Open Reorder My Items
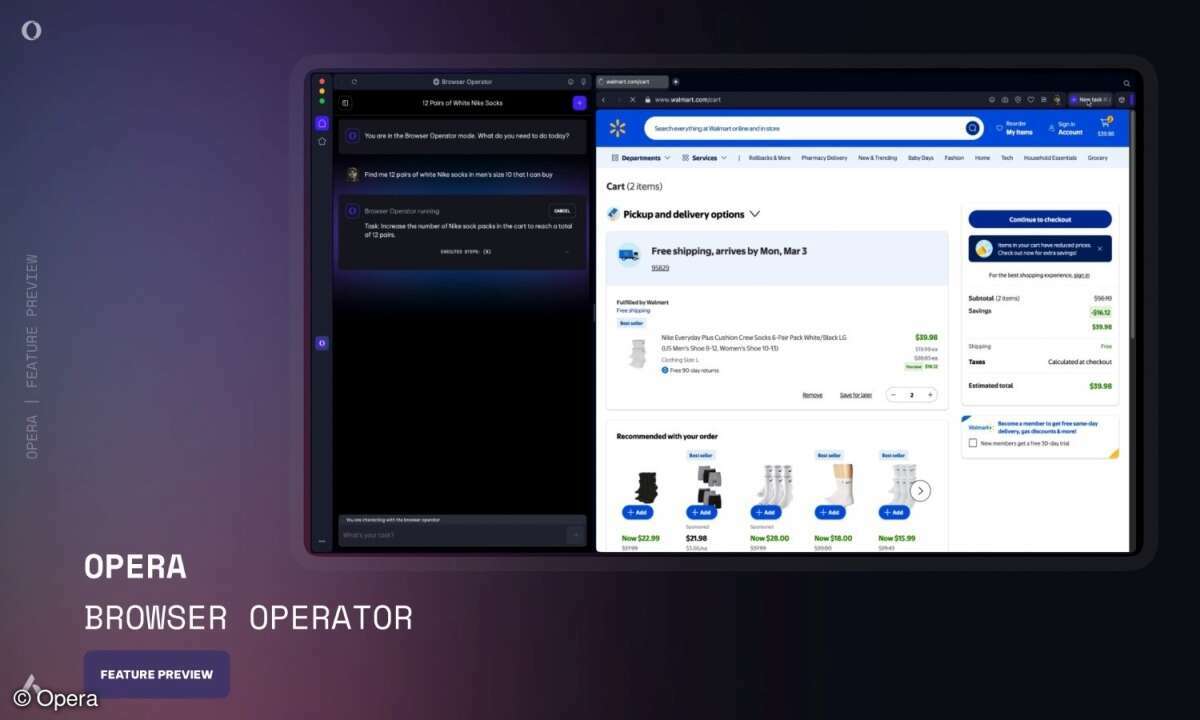The image size is (1200, 720). 1014,128
